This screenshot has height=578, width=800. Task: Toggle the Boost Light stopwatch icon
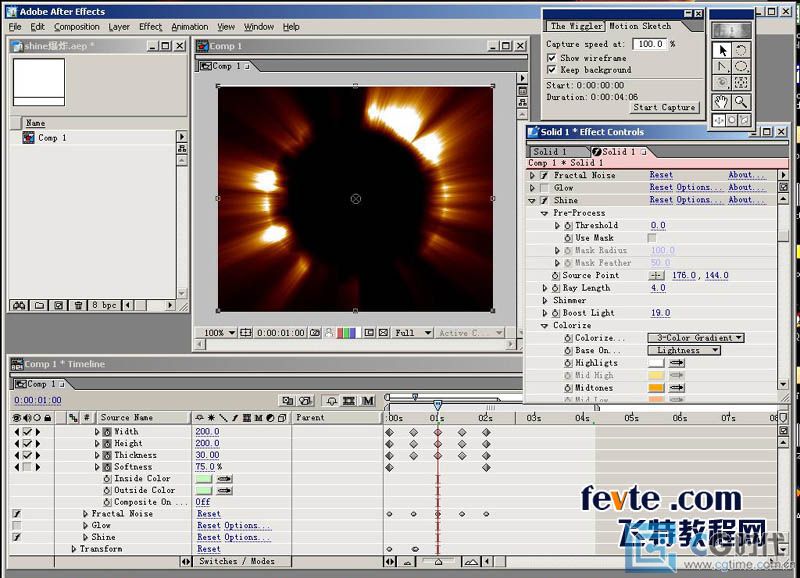pyautogui.click(x=556, y=313)
